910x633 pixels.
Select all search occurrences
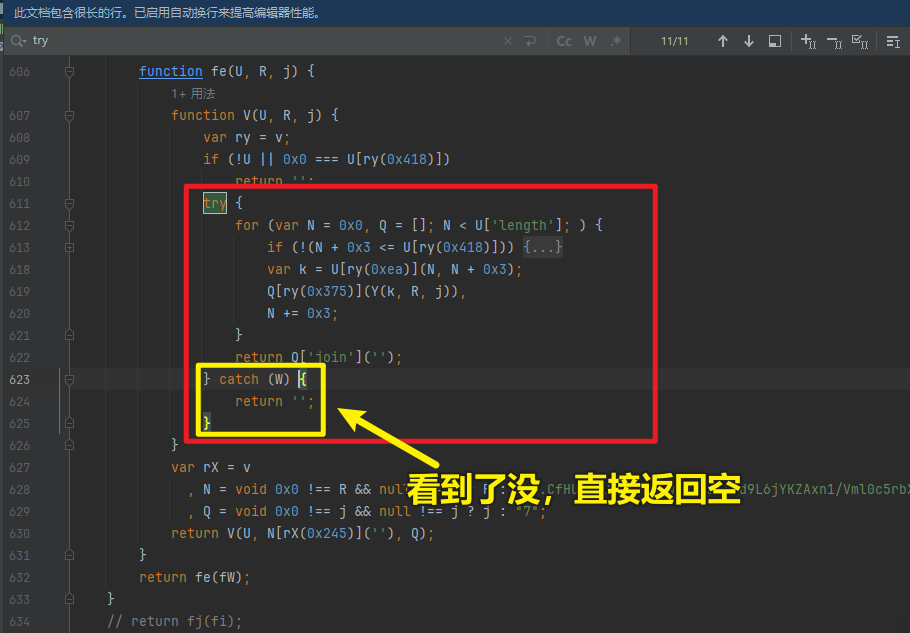click(859, 41)
